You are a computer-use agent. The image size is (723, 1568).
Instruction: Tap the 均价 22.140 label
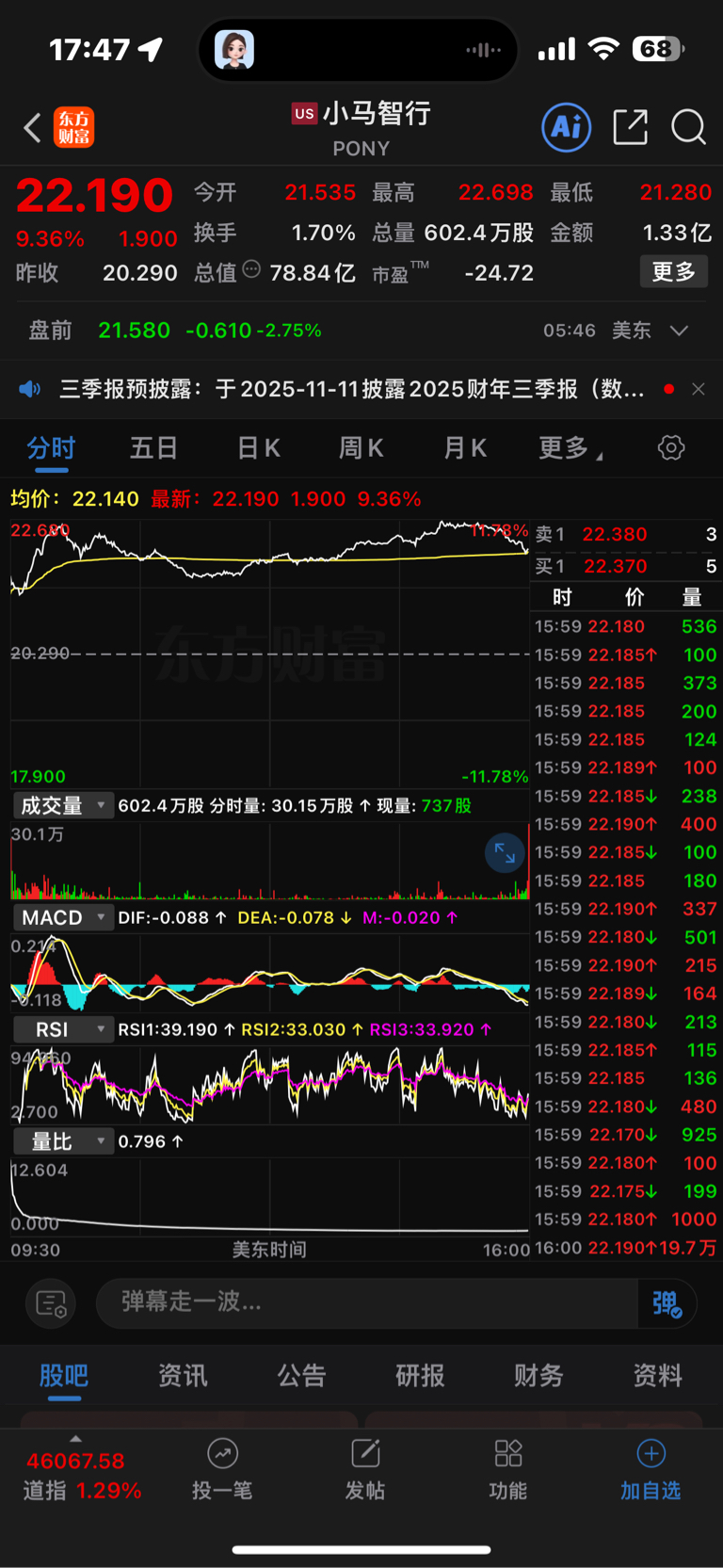click(74, 498)
